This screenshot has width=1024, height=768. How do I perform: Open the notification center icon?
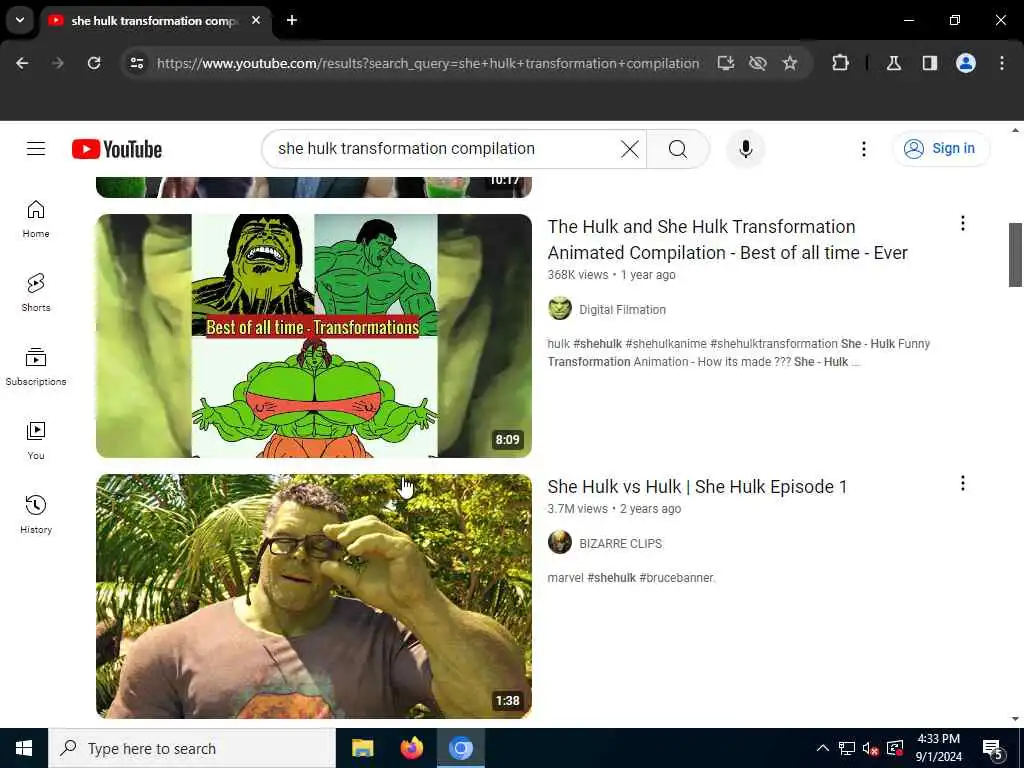[x=992, y=748]
